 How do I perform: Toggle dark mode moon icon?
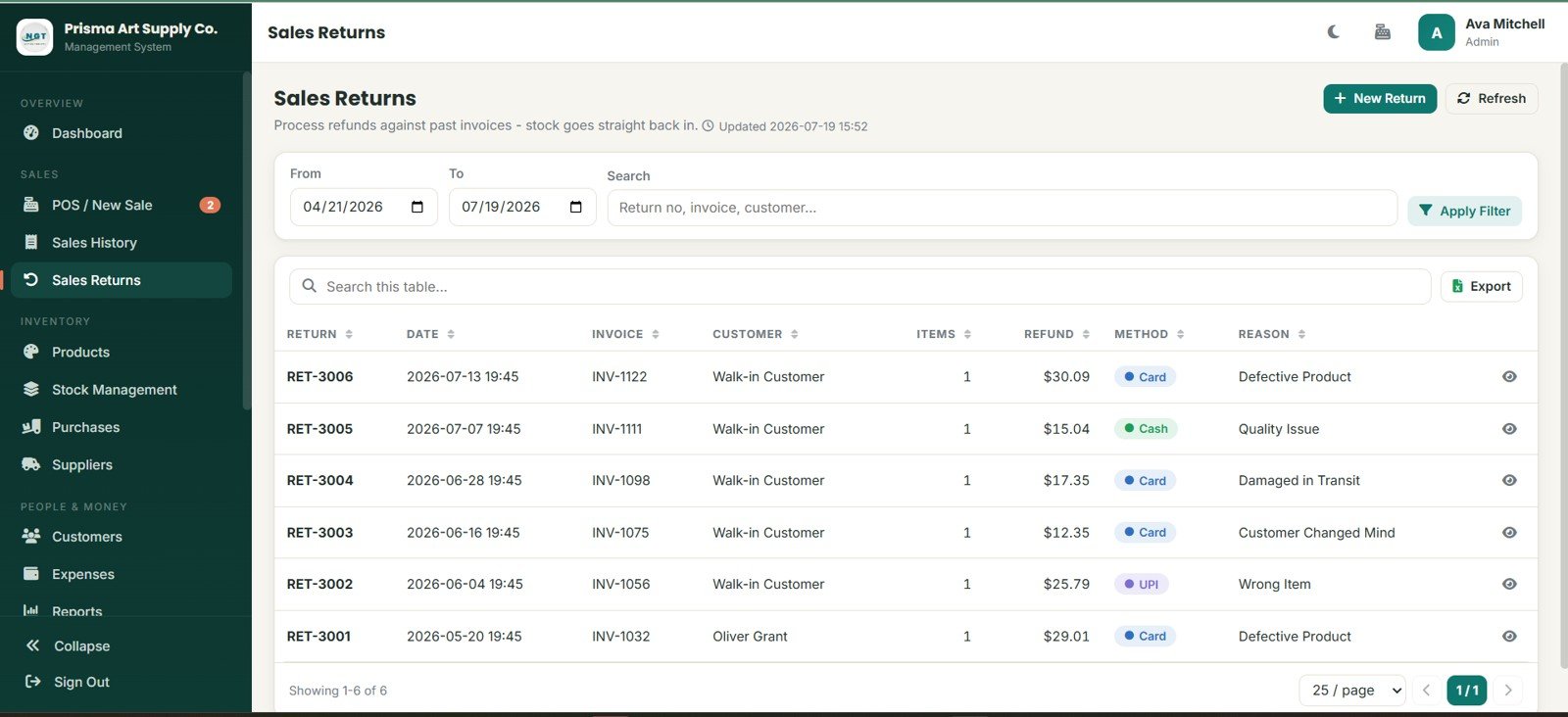tap(1334, 32)
